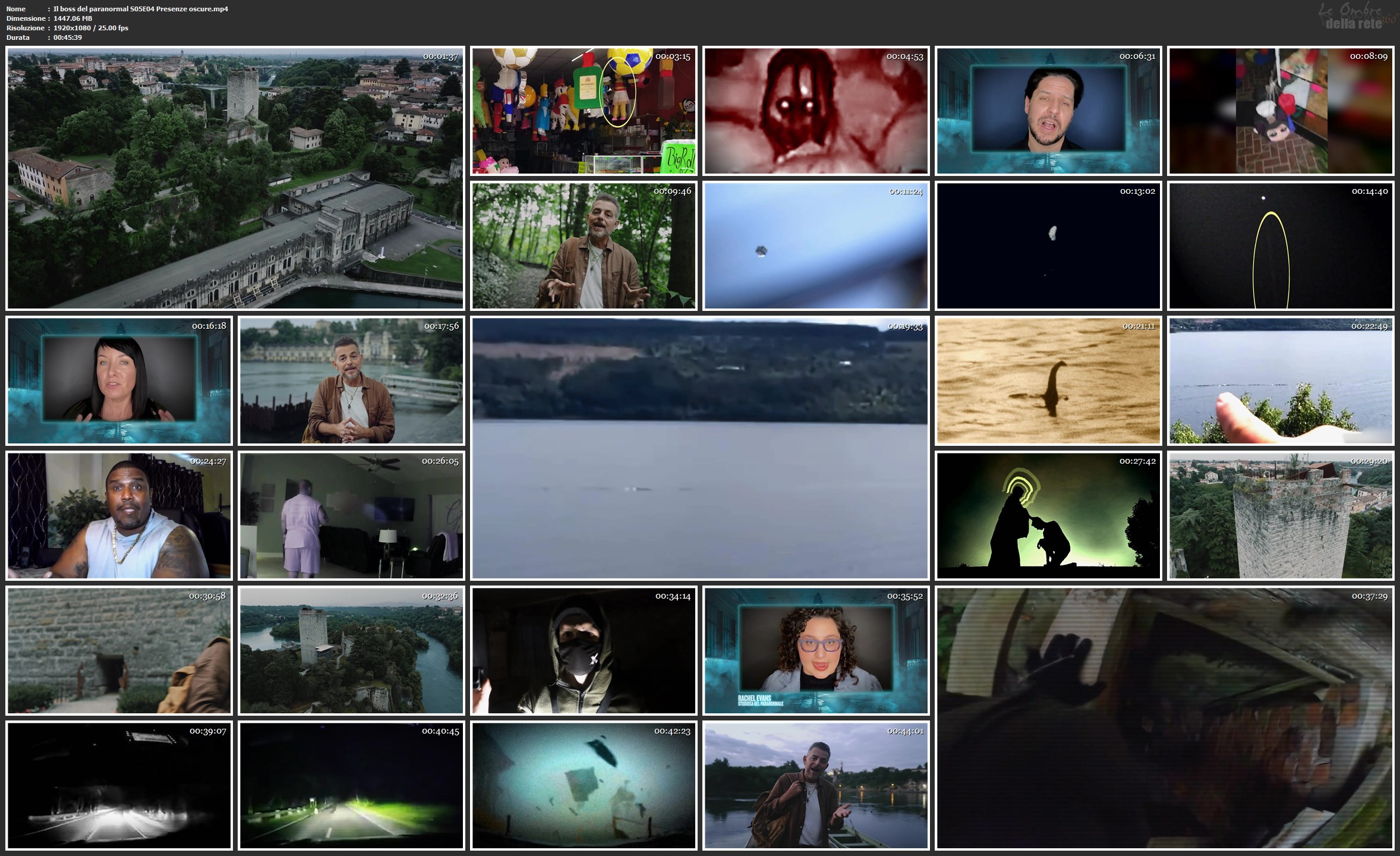Click the large lake frame at 00:19:33
The width and height of the screenshot is (1400, 856).
699,448
